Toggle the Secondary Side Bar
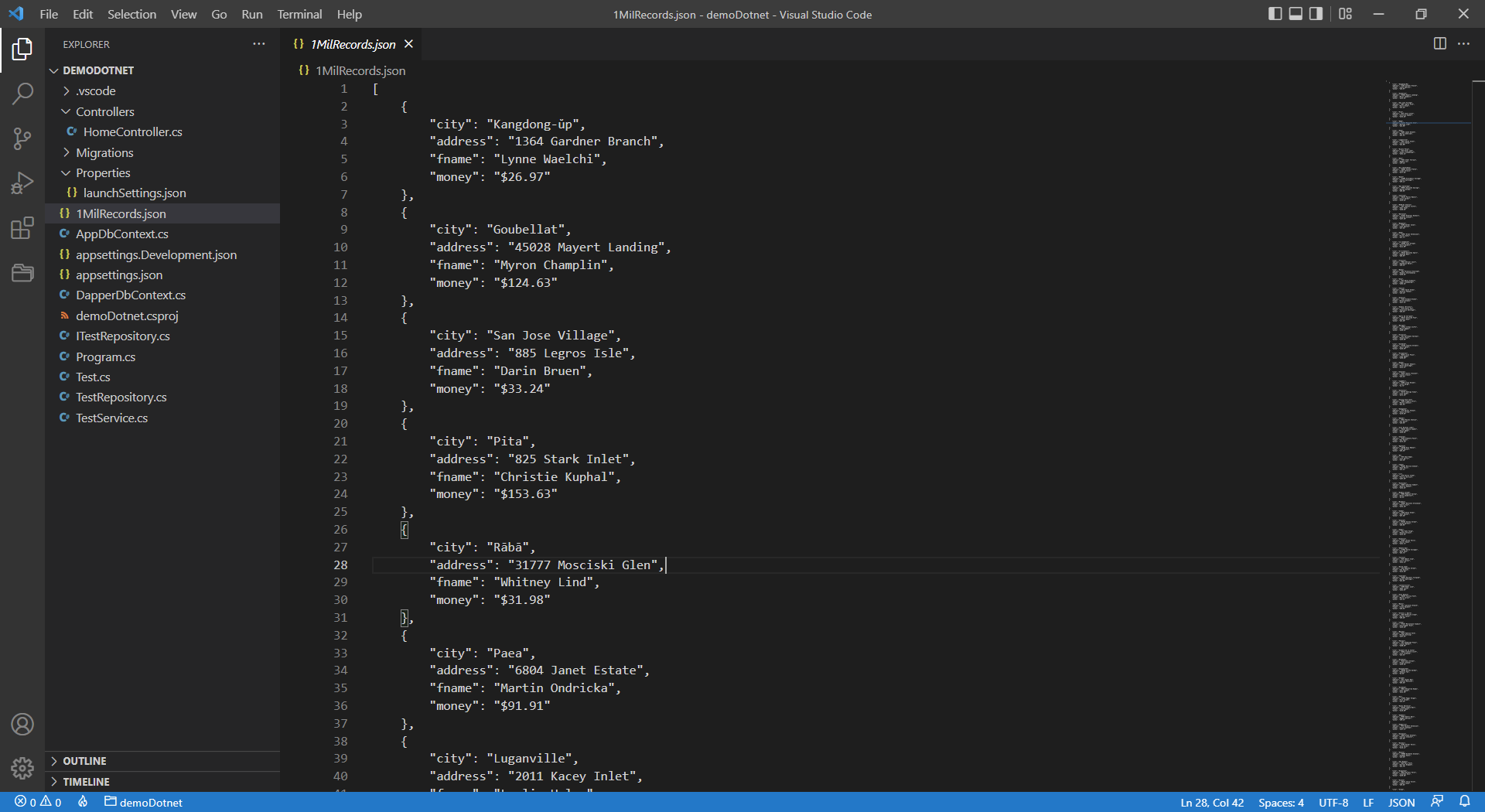The image size is (1485, 812). tap(1315, 14)
